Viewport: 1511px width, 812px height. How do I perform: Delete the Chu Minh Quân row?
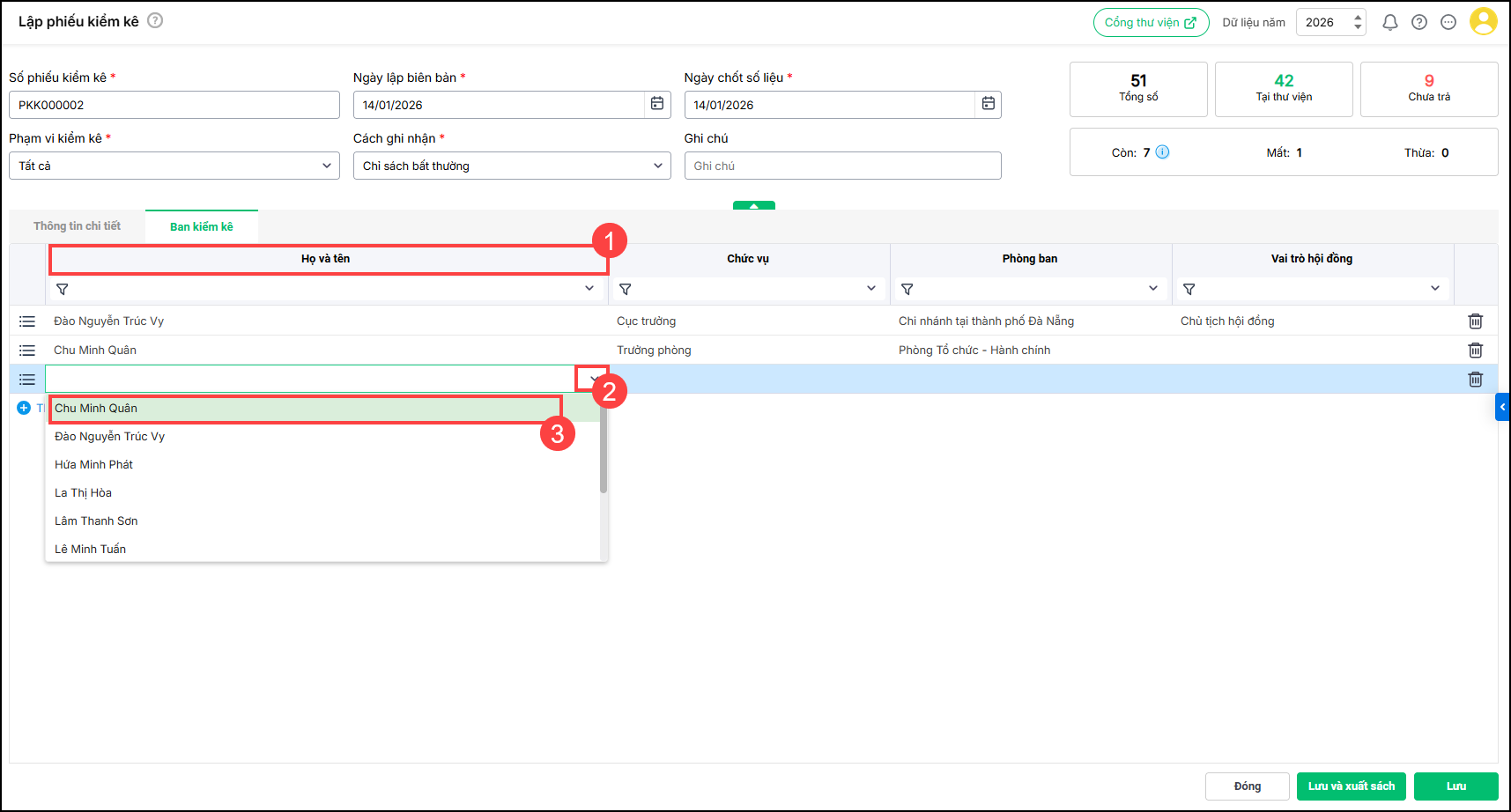[1475, 351]
